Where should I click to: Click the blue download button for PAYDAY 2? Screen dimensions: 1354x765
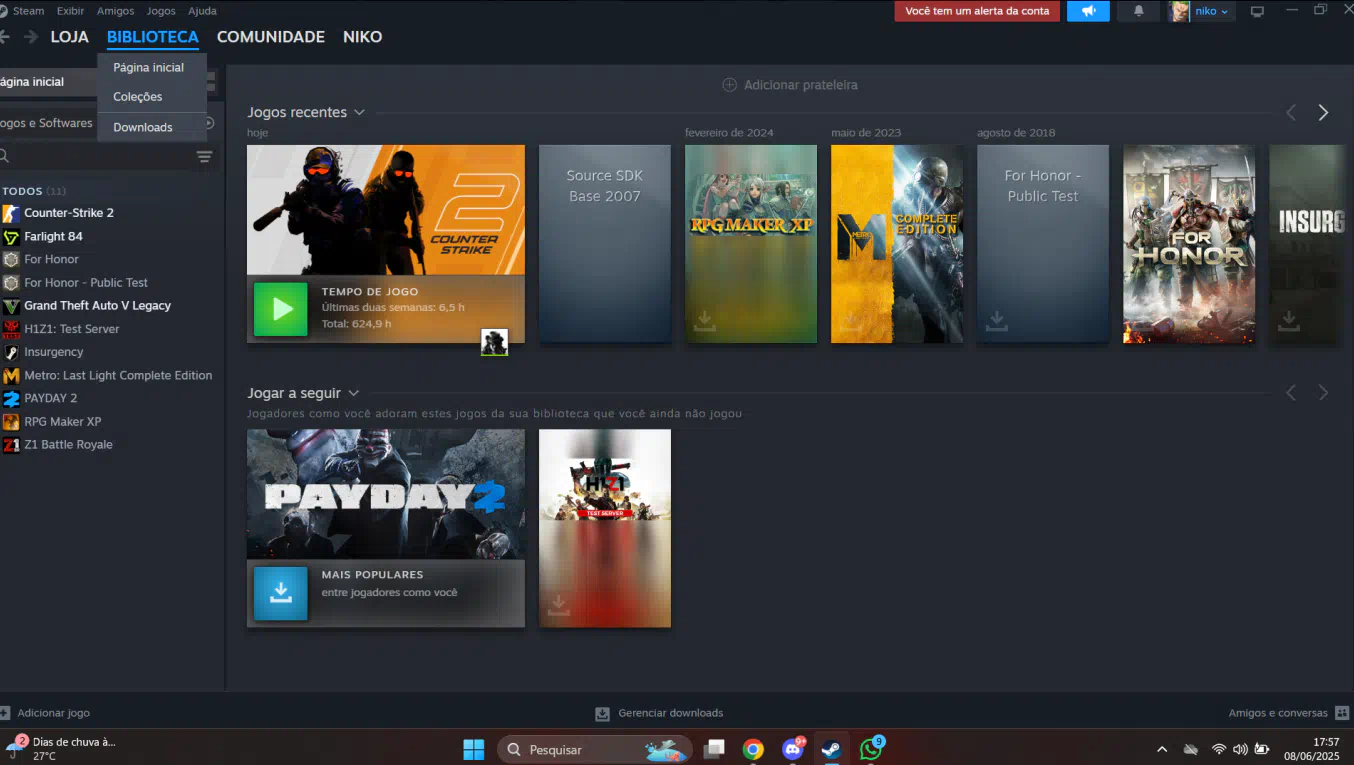click(281, 593)
